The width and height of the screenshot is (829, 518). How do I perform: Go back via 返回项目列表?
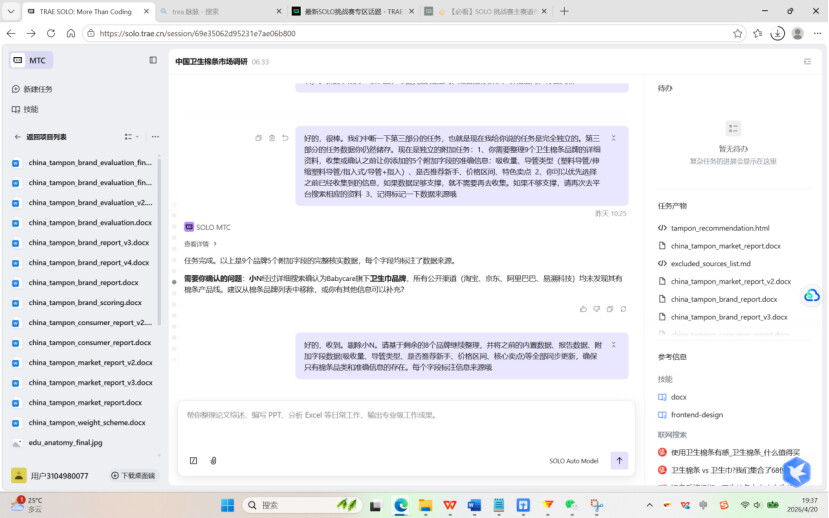pos(46,137)
